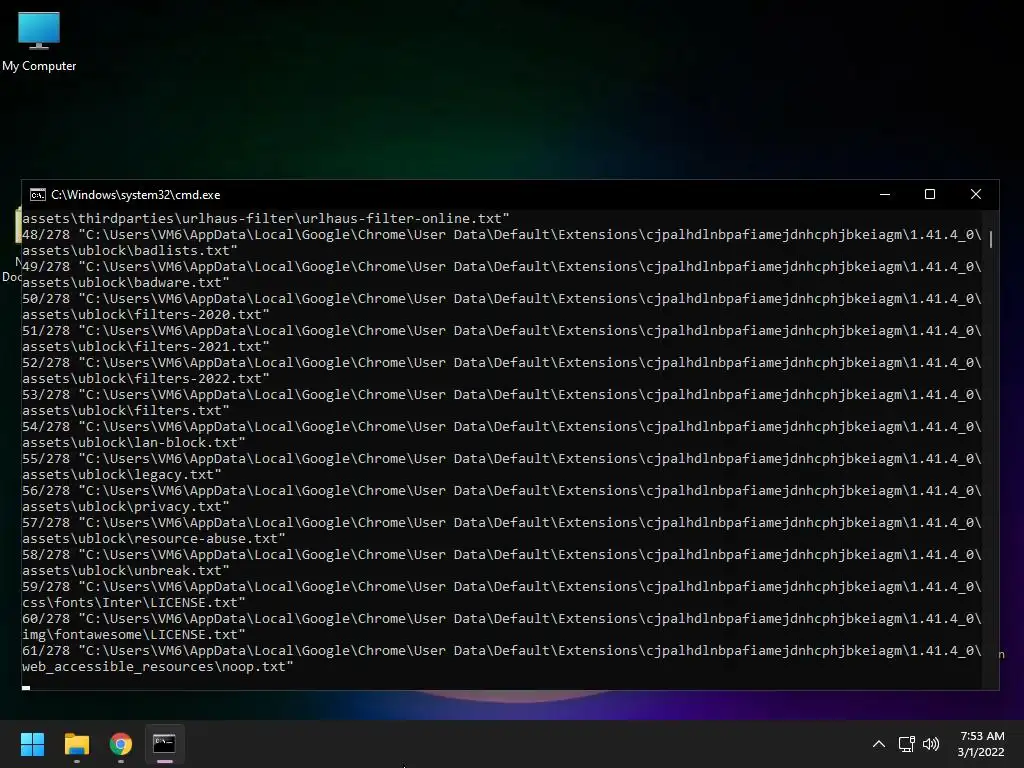Click the line starting with 54/278
Image resolution: width=1024 pixels, height=768 pixels.
[x=502, y=426]
